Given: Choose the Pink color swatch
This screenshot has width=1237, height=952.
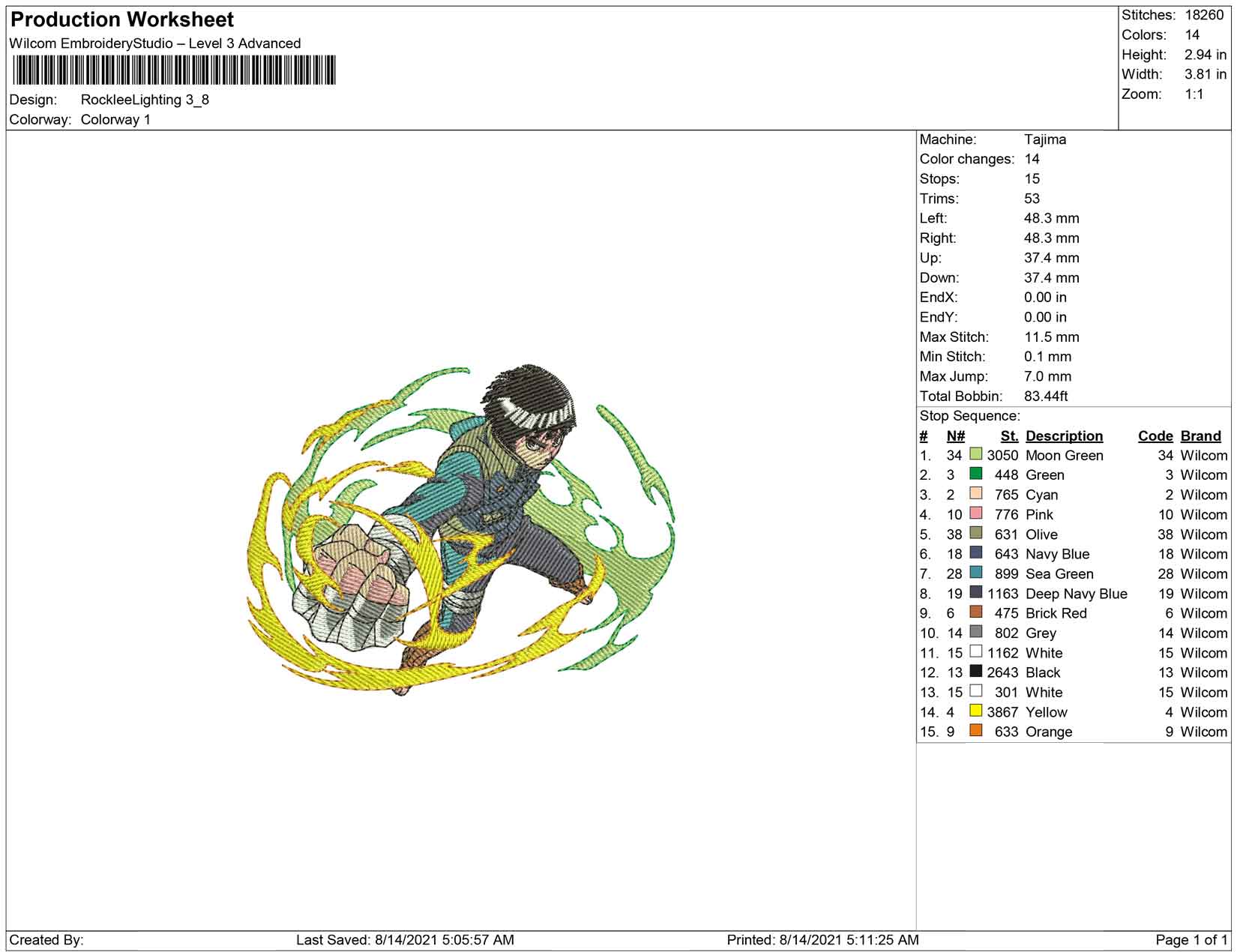Looking at the screenshot, I should pyautogui.click(x=975, y=513).
